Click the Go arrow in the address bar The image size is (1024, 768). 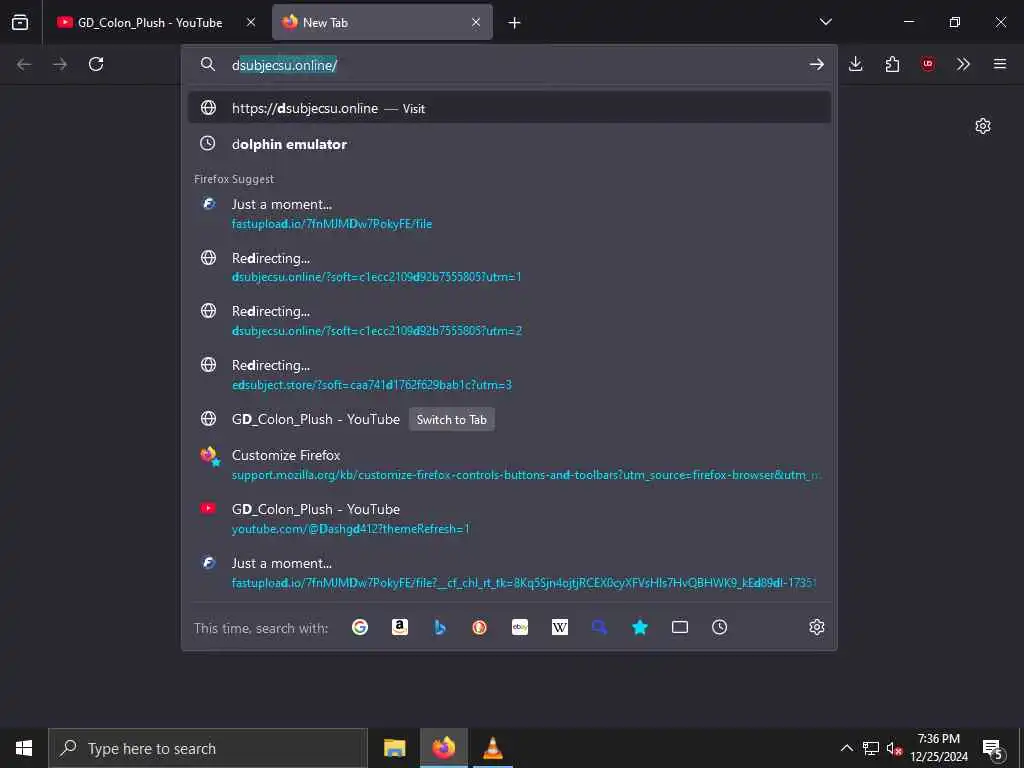pos(816,64)
